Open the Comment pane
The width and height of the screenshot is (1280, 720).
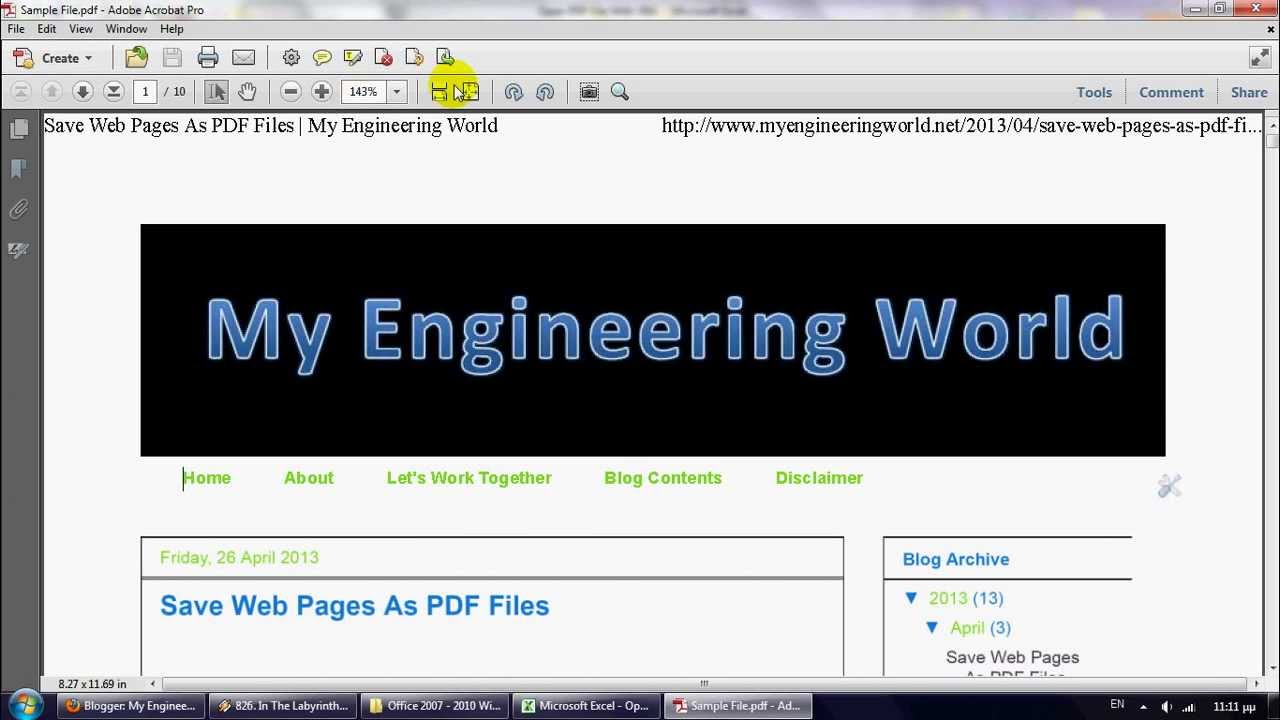pos(1171,92)
